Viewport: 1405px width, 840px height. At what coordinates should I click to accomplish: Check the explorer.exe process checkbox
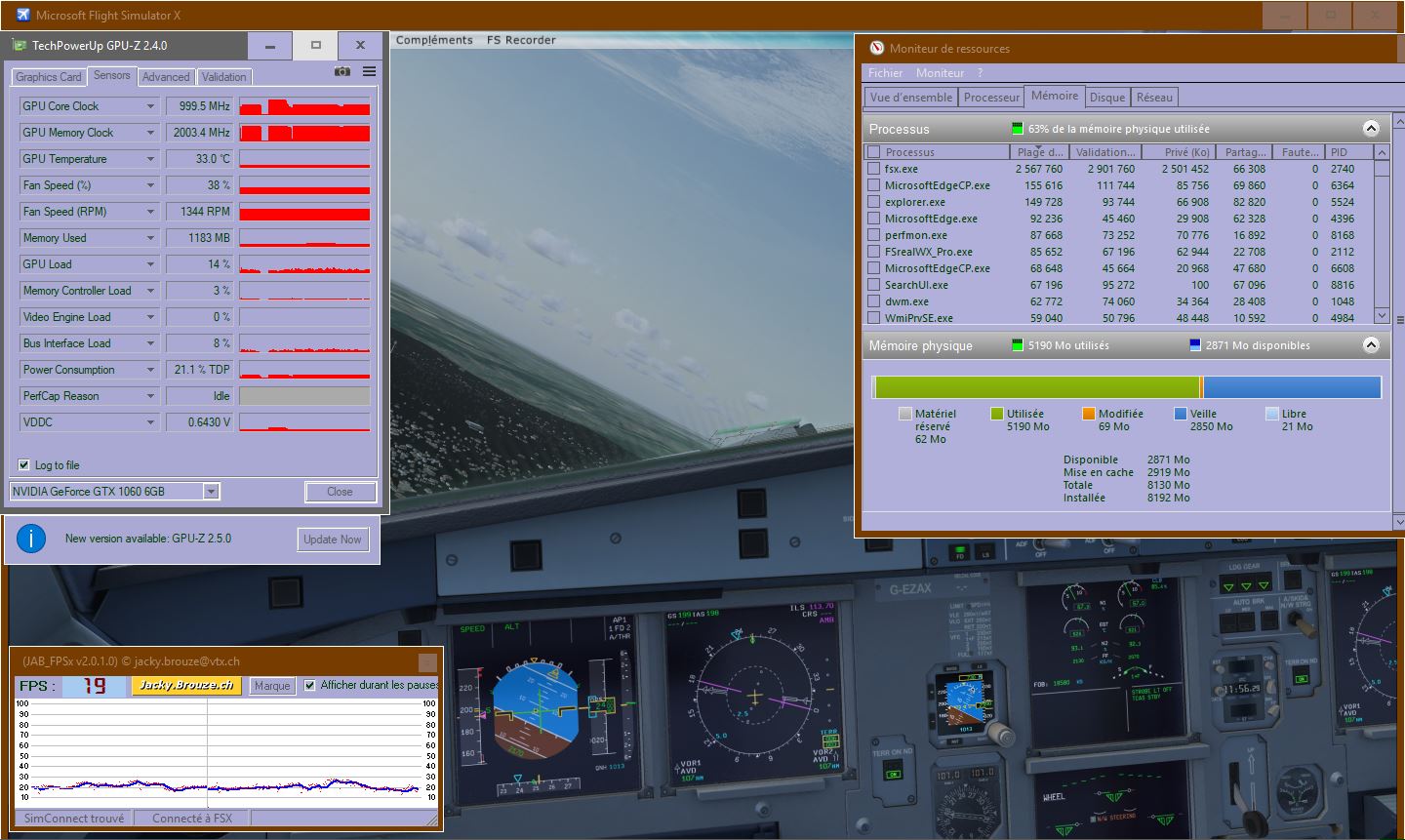(874, 202)
